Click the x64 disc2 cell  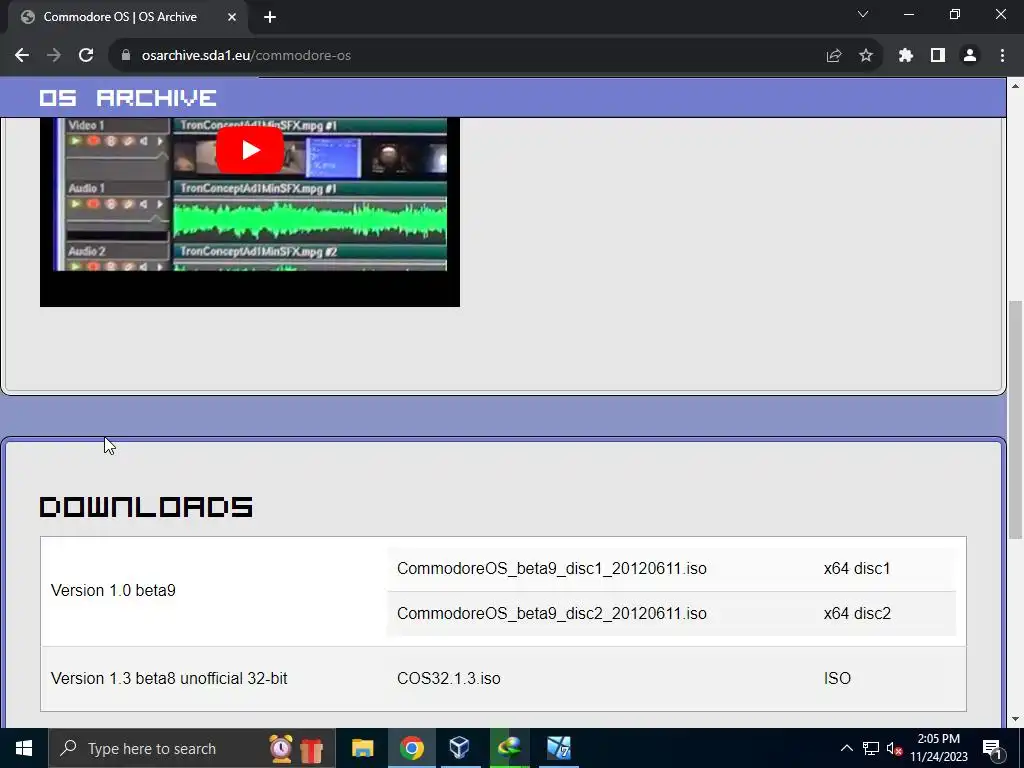coord(857,613)
